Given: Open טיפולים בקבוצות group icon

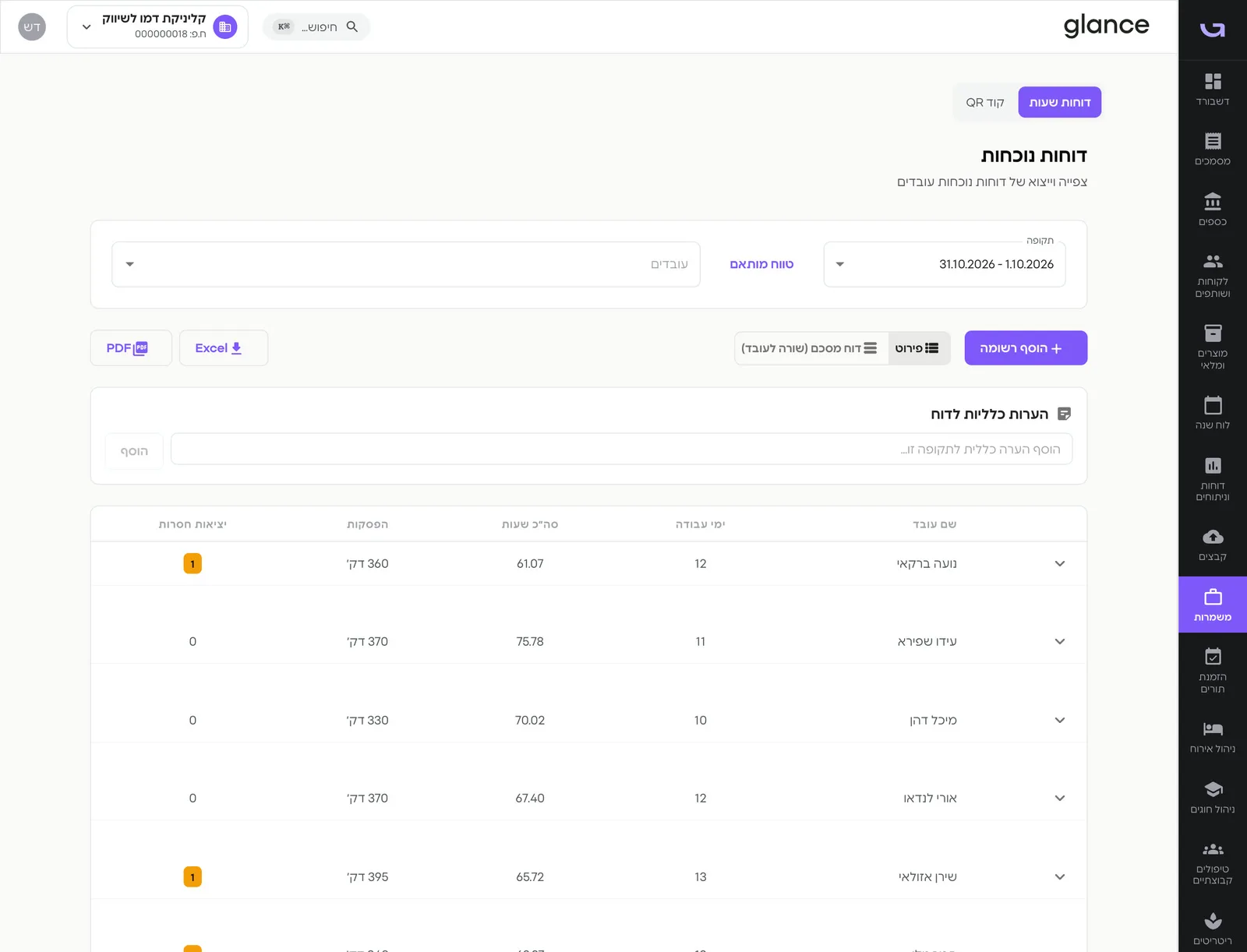Looking at the screenshot, I should click(x=1213, y=863).
